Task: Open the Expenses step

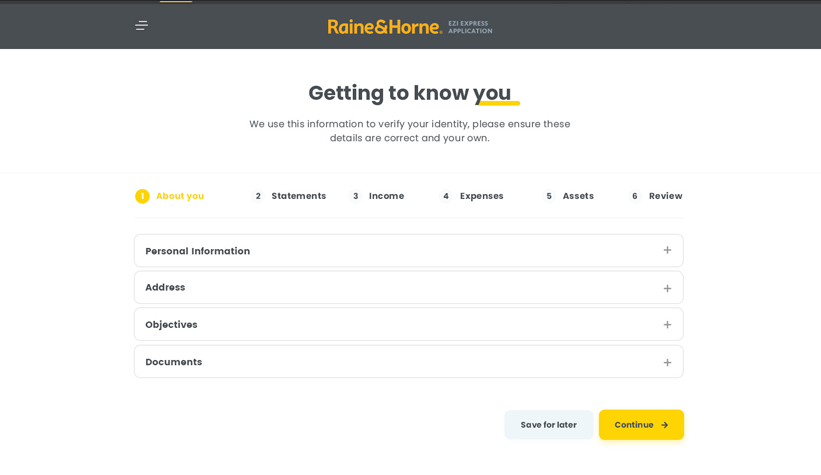Action: pyautogui.click(x=481, y=196)
